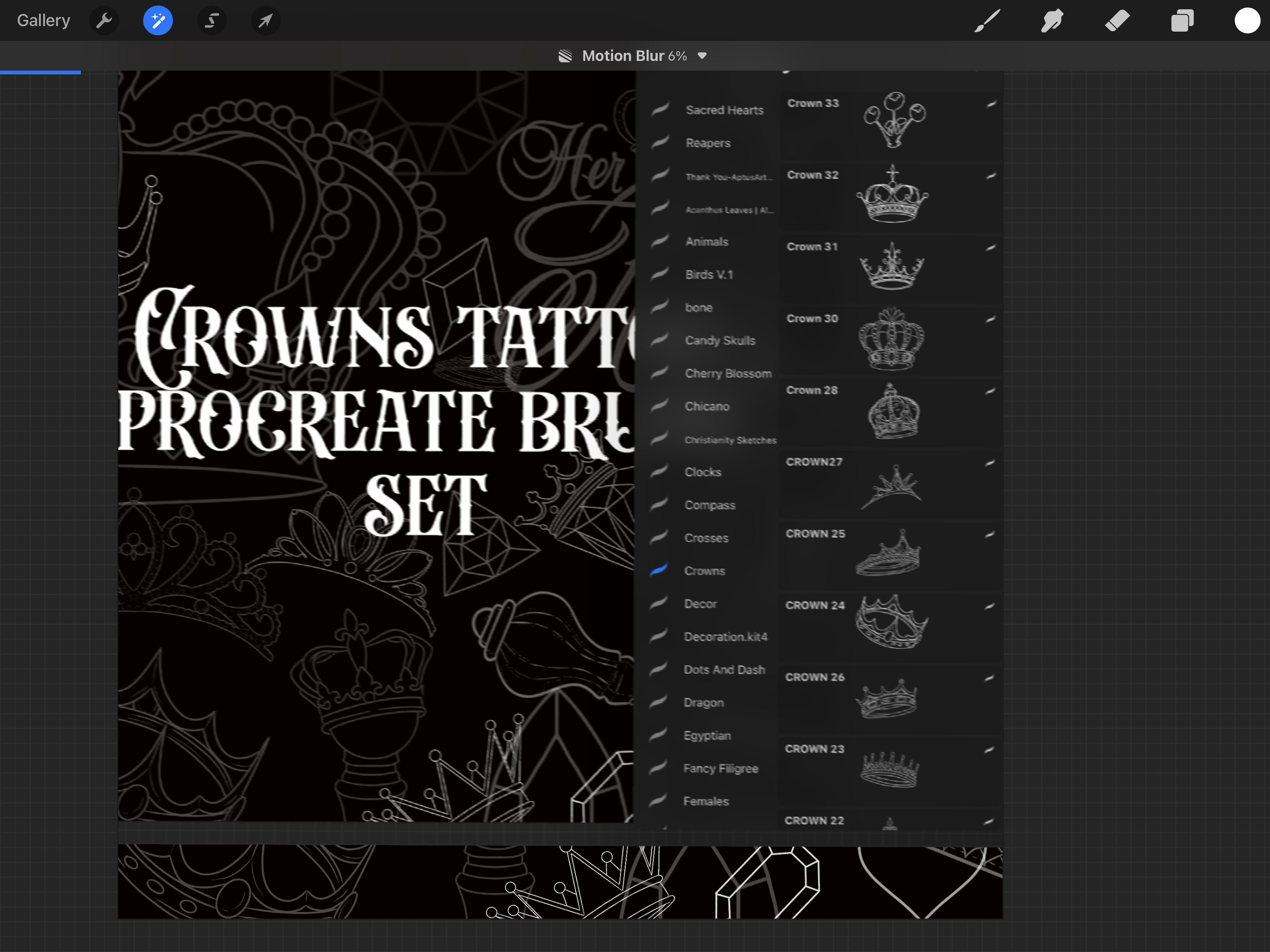Click Fancy Filigree in the brush list
This screenshot has width=1270, height=952.
[x=721, y=768]
